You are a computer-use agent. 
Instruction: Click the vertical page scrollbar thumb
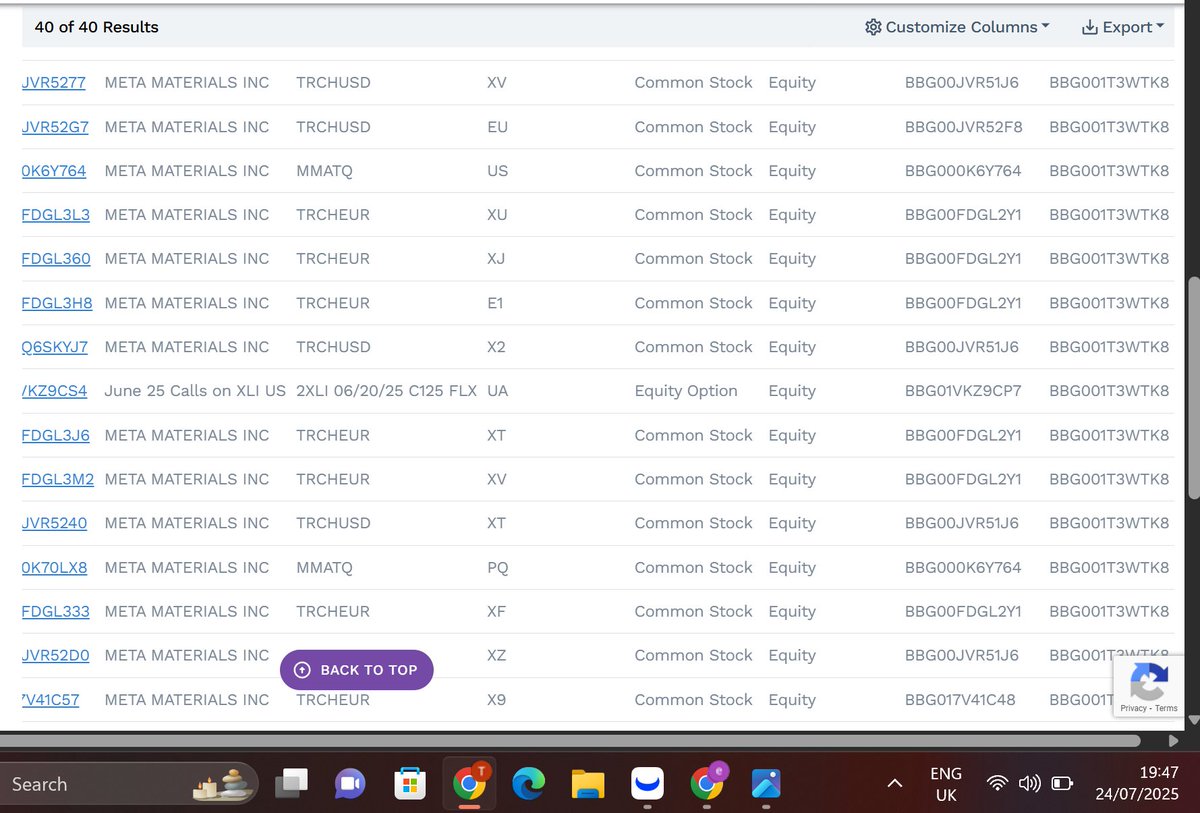point(1192,388)
